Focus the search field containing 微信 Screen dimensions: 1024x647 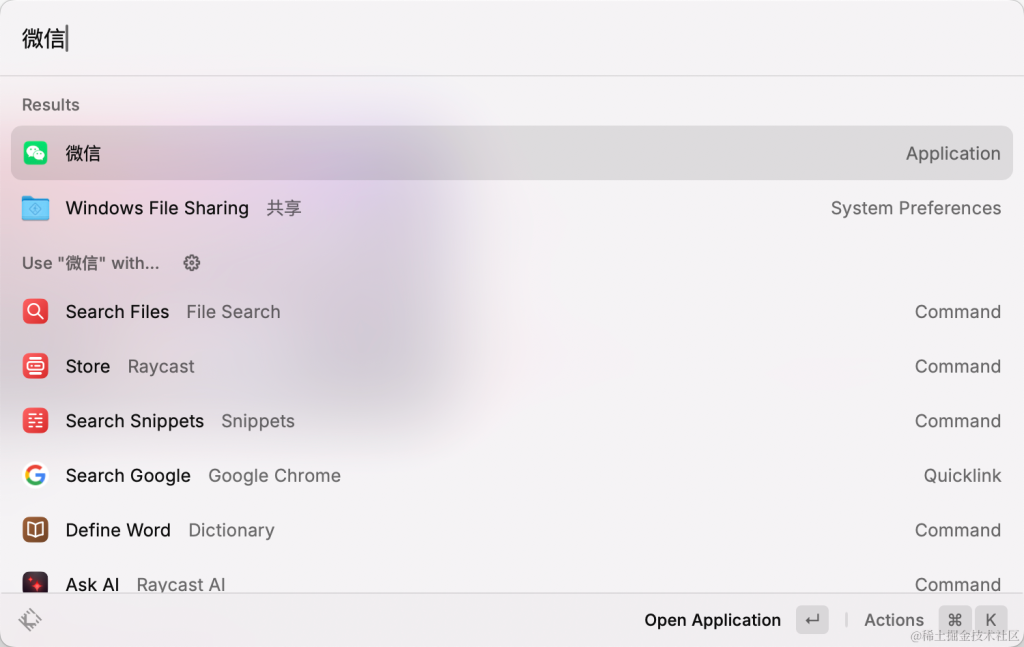coord(512,39)
